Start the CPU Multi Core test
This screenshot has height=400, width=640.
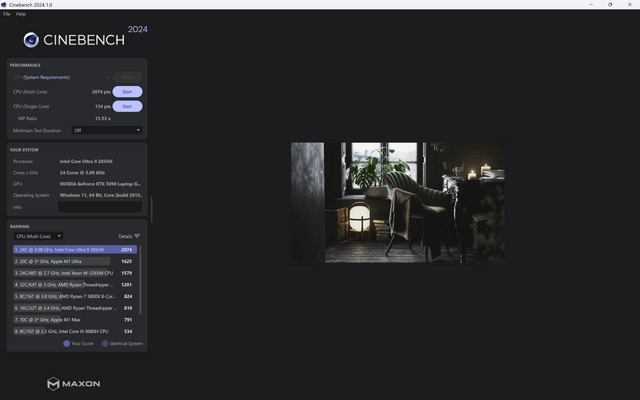[127, 92]
